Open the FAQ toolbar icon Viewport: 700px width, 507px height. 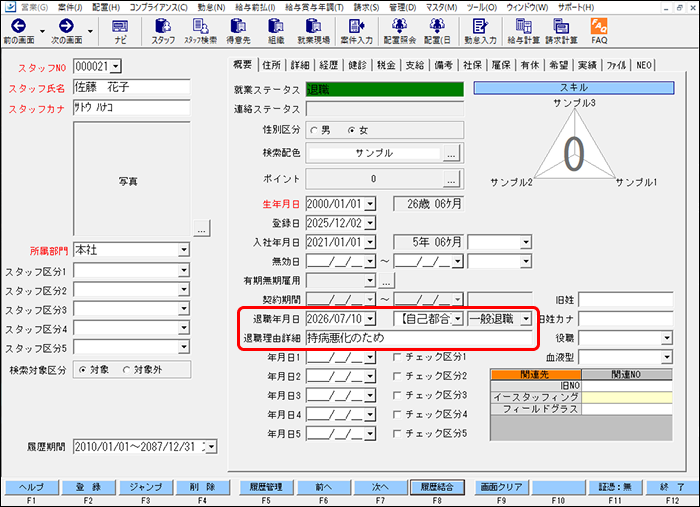599,31
